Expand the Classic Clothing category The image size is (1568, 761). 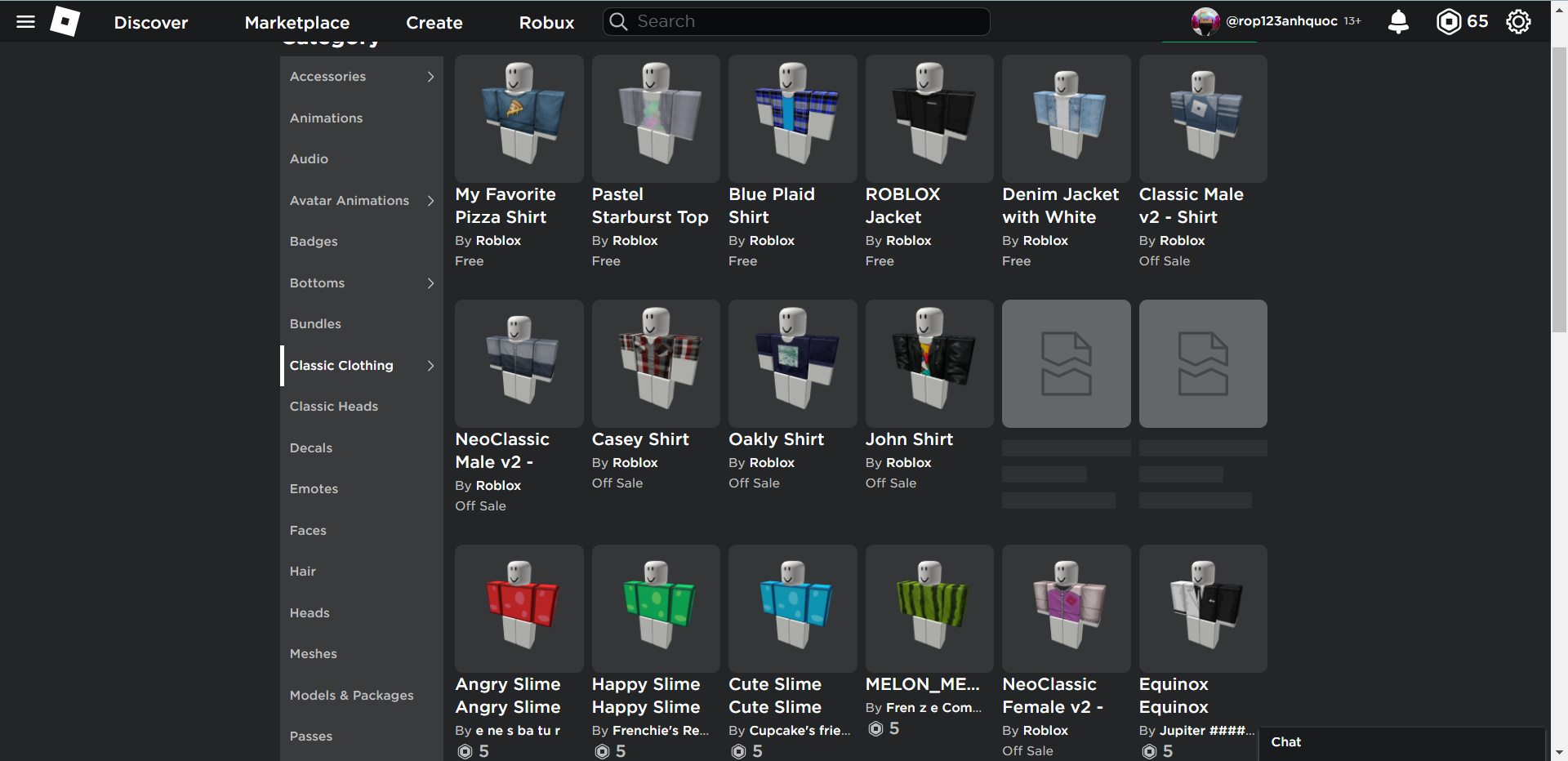coord(363,366)
